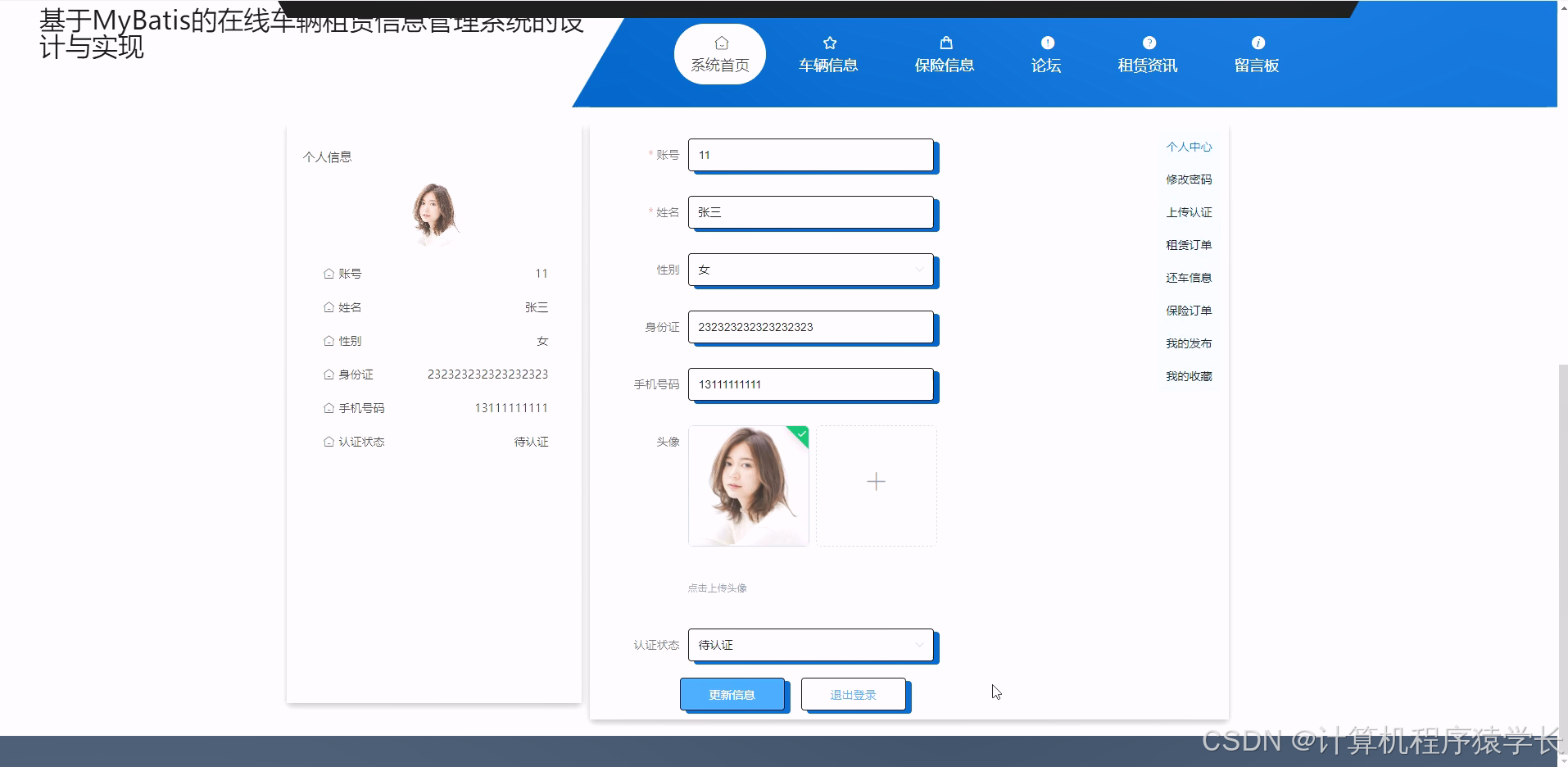The image size is (1568, 767).
Task: Focus the 账号 input field containing 11
Action: [x=811, y=155]
